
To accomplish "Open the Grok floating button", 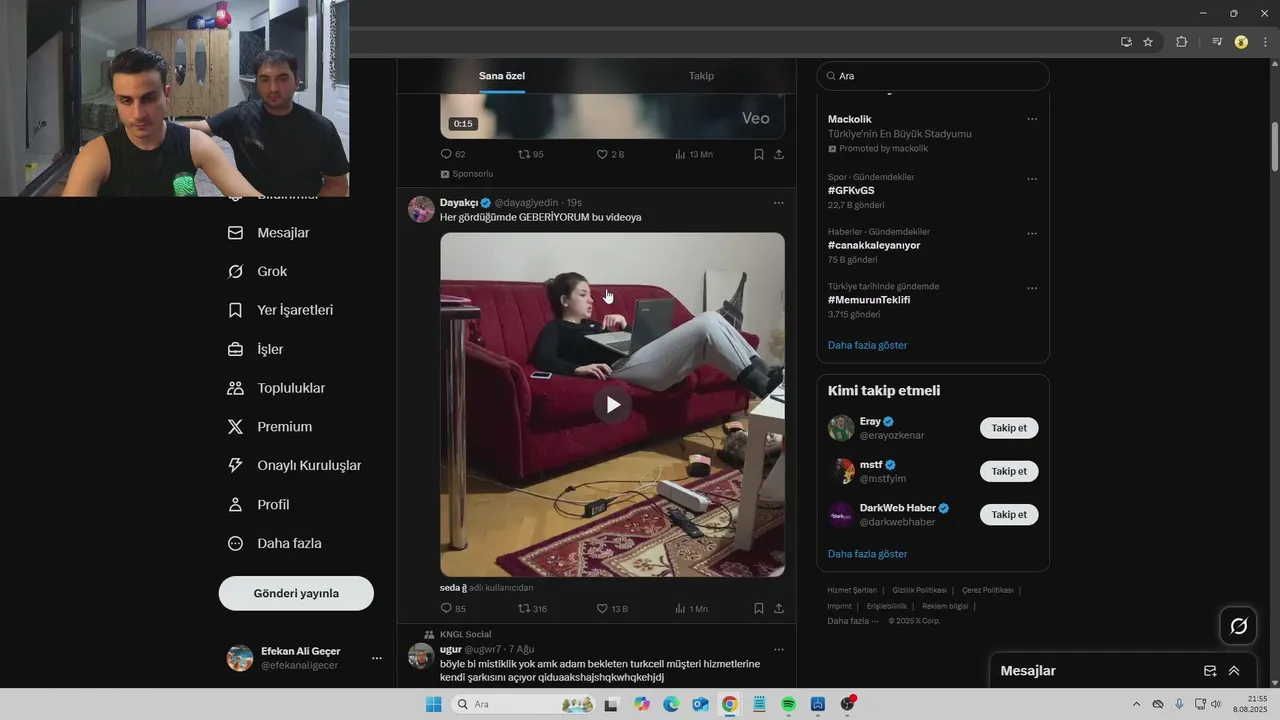I will click(x=1238, y=626).
